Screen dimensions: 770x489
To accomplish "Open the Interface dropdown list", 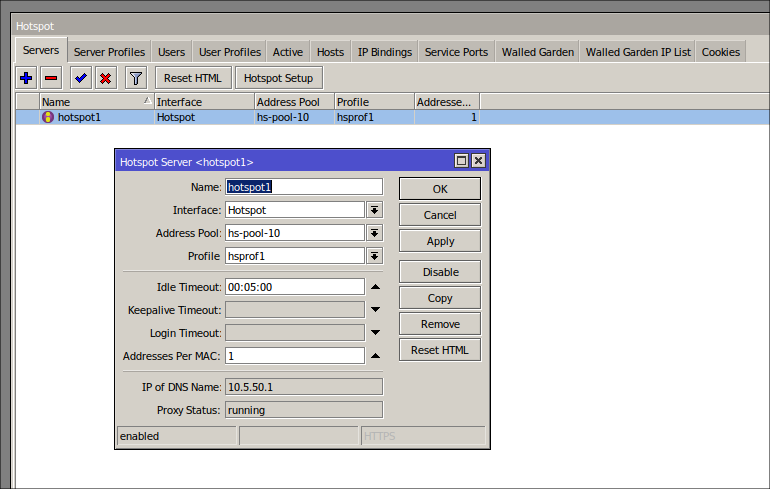I will (375, 210).
